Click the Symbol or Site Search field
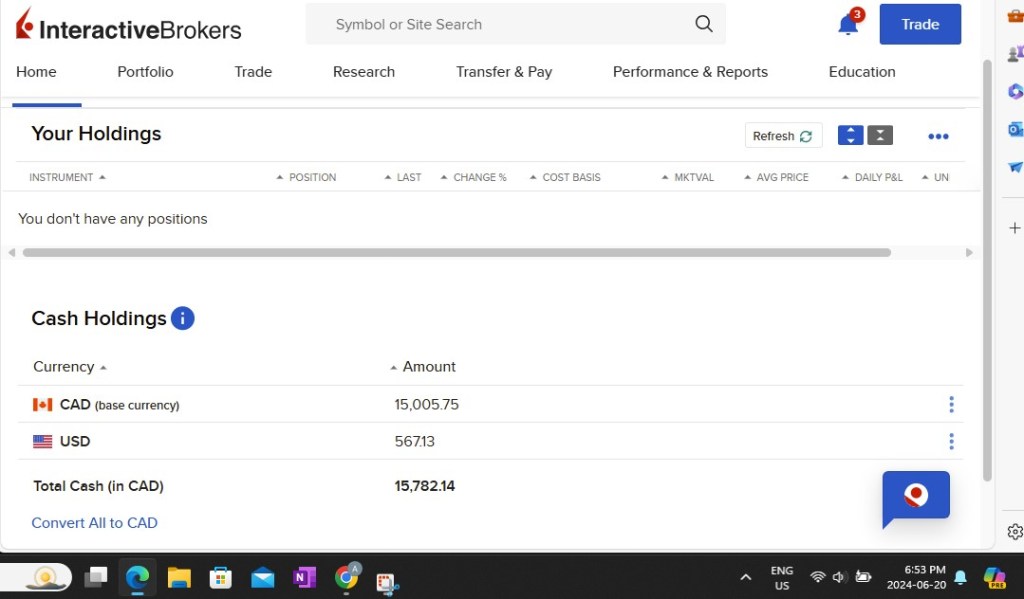 click(x=500, y=24)
